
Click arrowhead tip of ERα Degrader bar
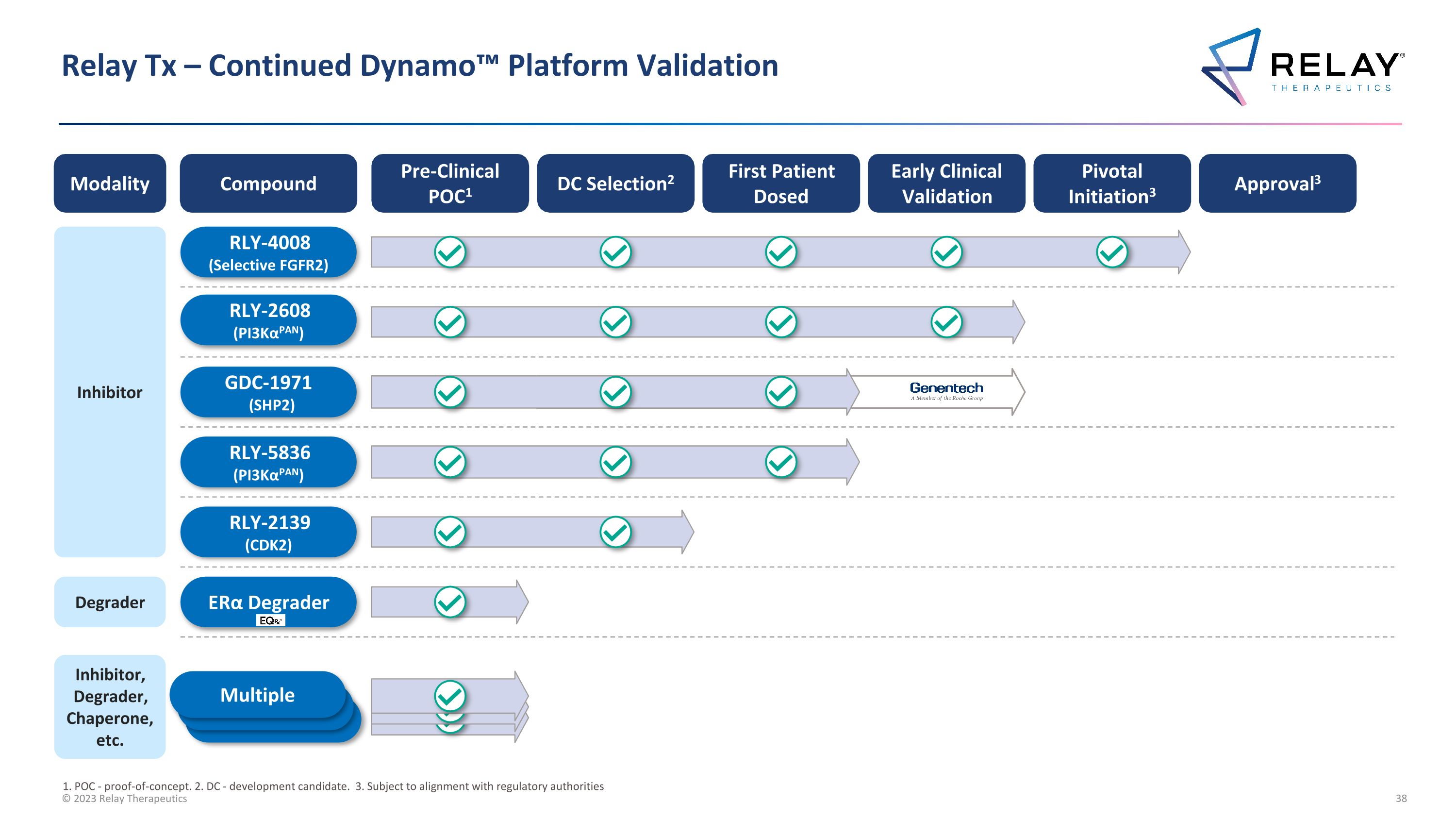coord(525,602)
